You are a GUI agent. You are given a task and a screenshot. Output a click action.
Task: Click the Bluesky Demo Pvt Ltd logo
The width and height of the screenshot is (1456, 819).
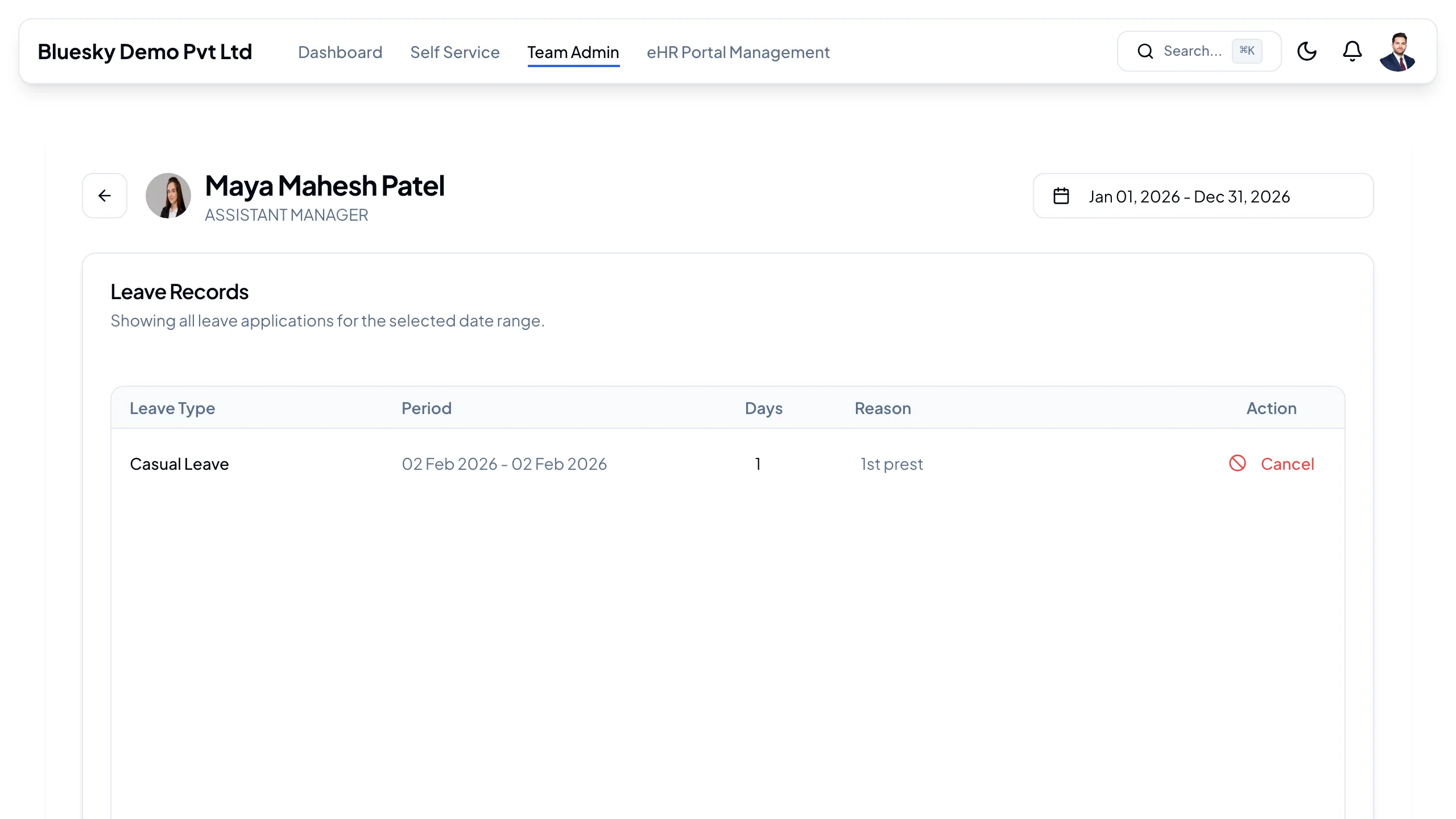pyautogui.click(x=144, y=52)
